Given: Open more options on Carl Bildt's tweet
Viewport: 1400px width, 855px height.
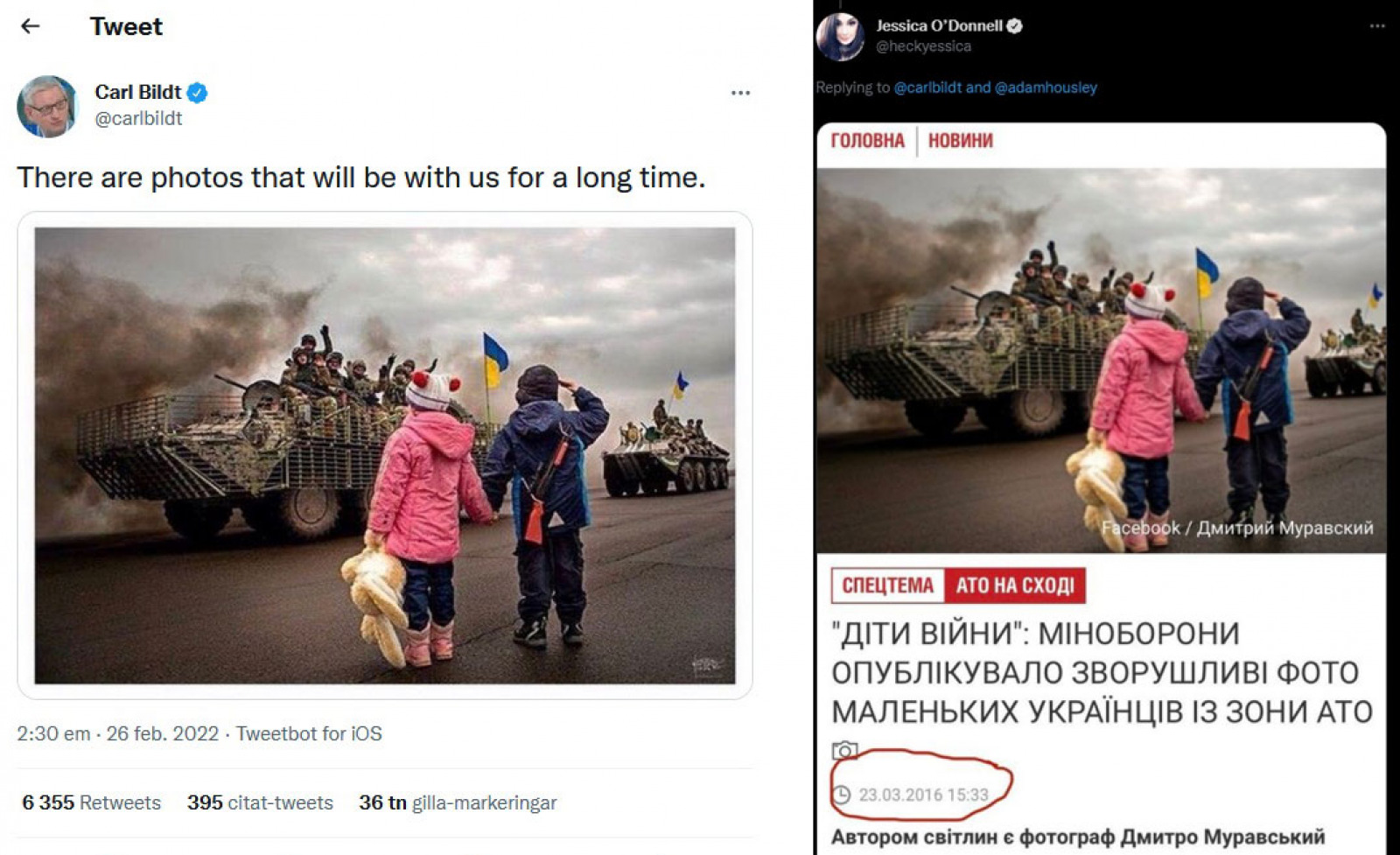Looking at the screenshot, I should (x=740, y=93).
